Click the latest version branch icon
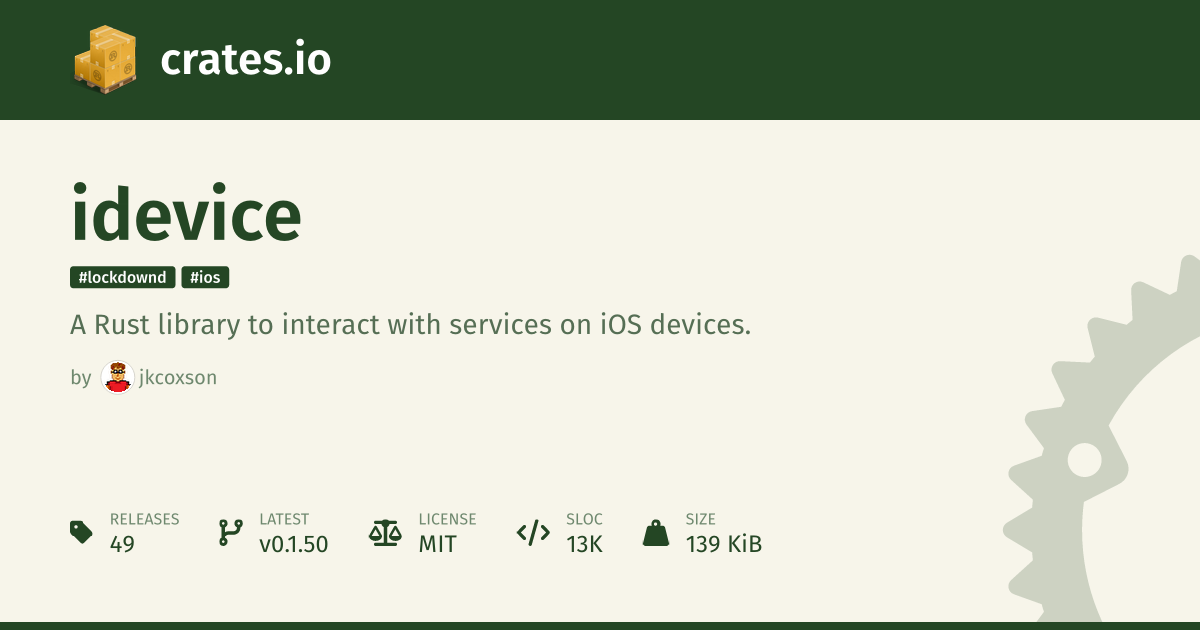Viewport: 1200px width, 630px height. click(x=230, y=532)
